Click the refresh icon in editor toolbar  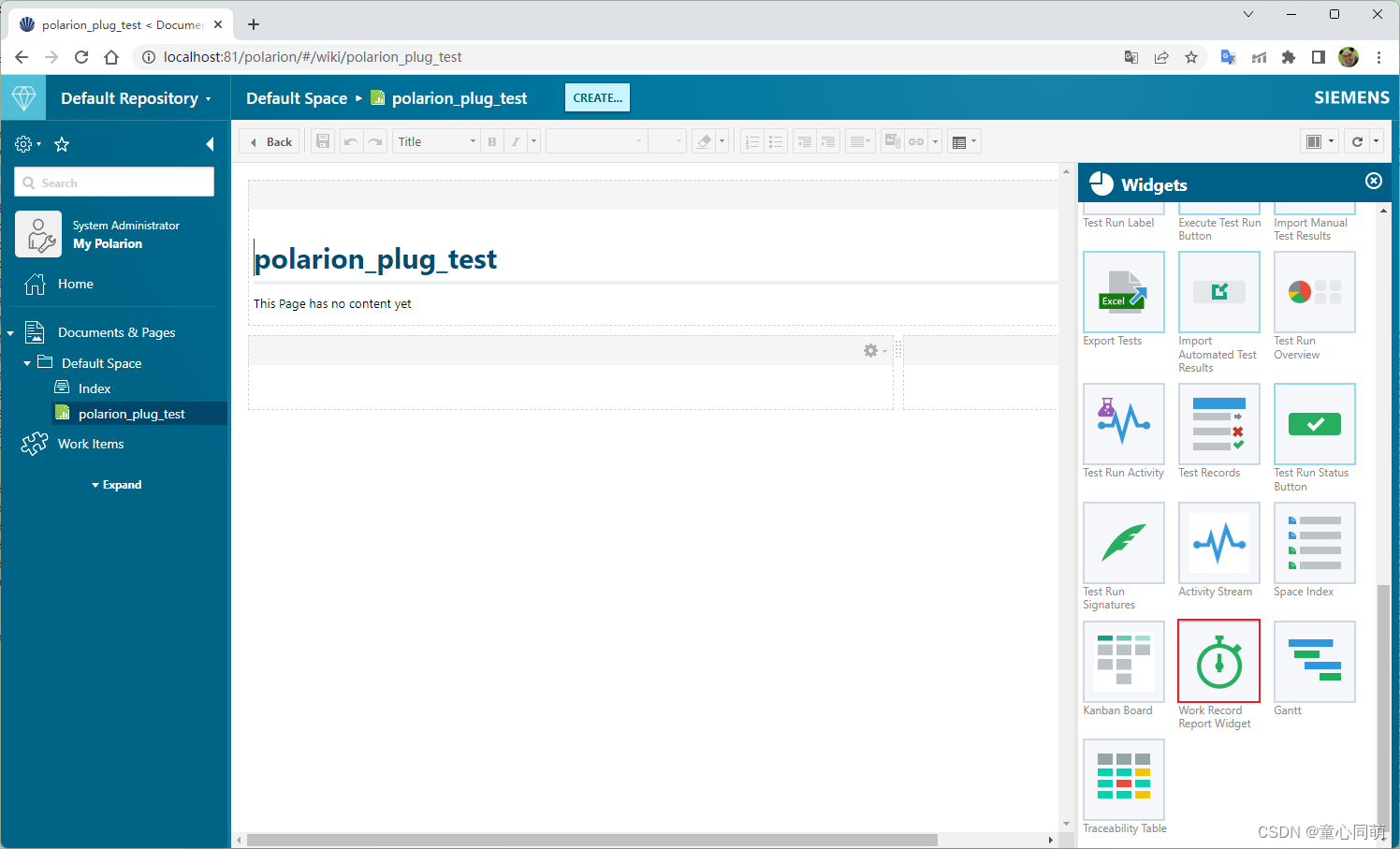pyautogui.click(x=1357, y=142)
